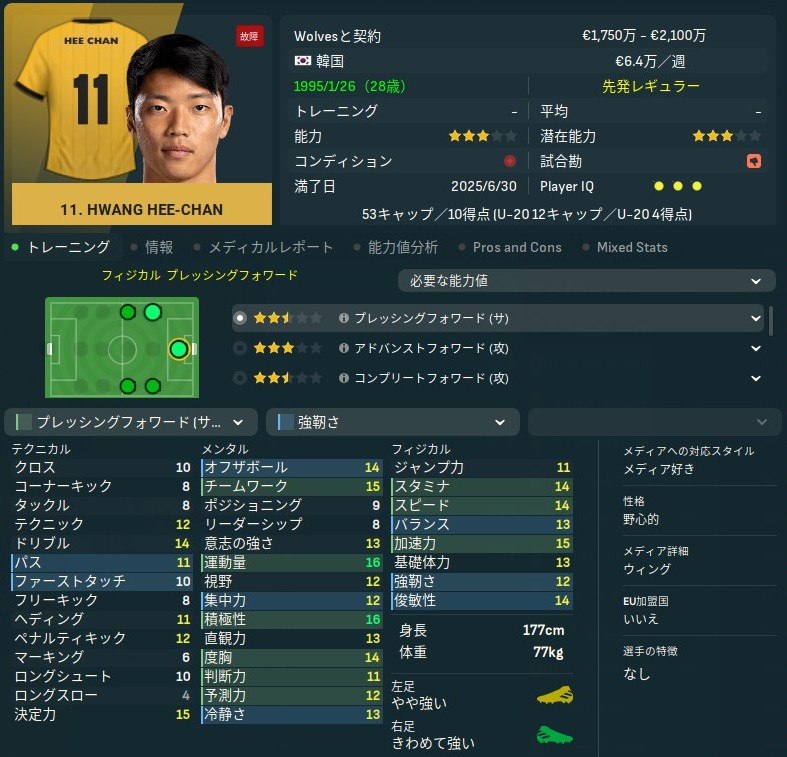This screenshot has height=757, width=787.
Task: Open the 強靭さ highlight dropdown
Action: point(392,422)
